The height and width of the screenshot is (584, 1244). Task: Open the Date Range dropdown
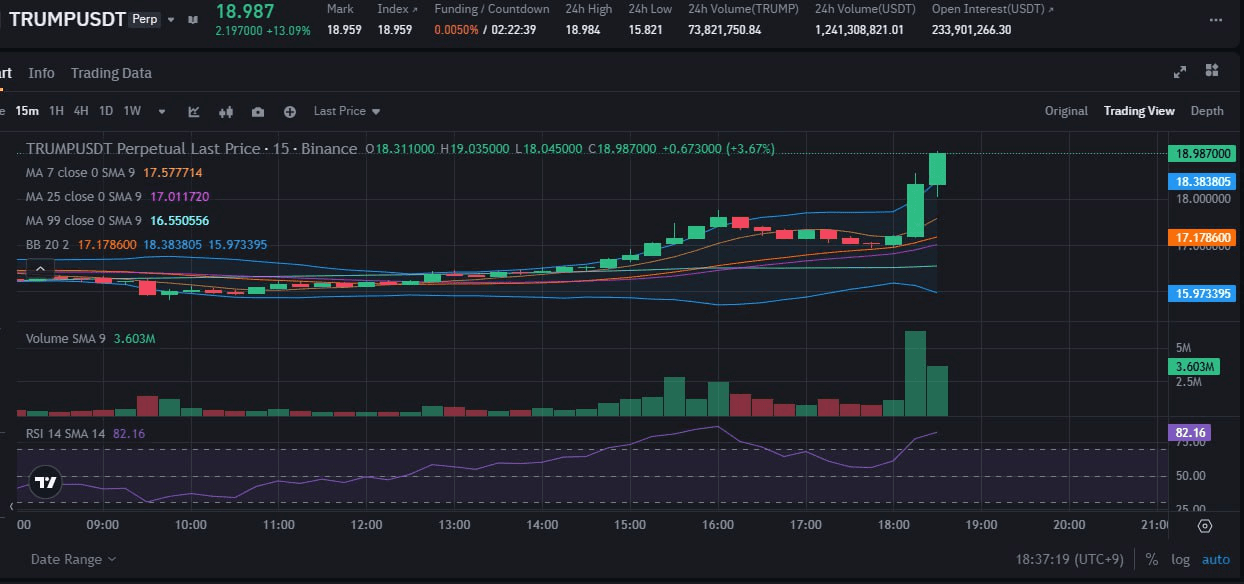(x=73, y=559)
